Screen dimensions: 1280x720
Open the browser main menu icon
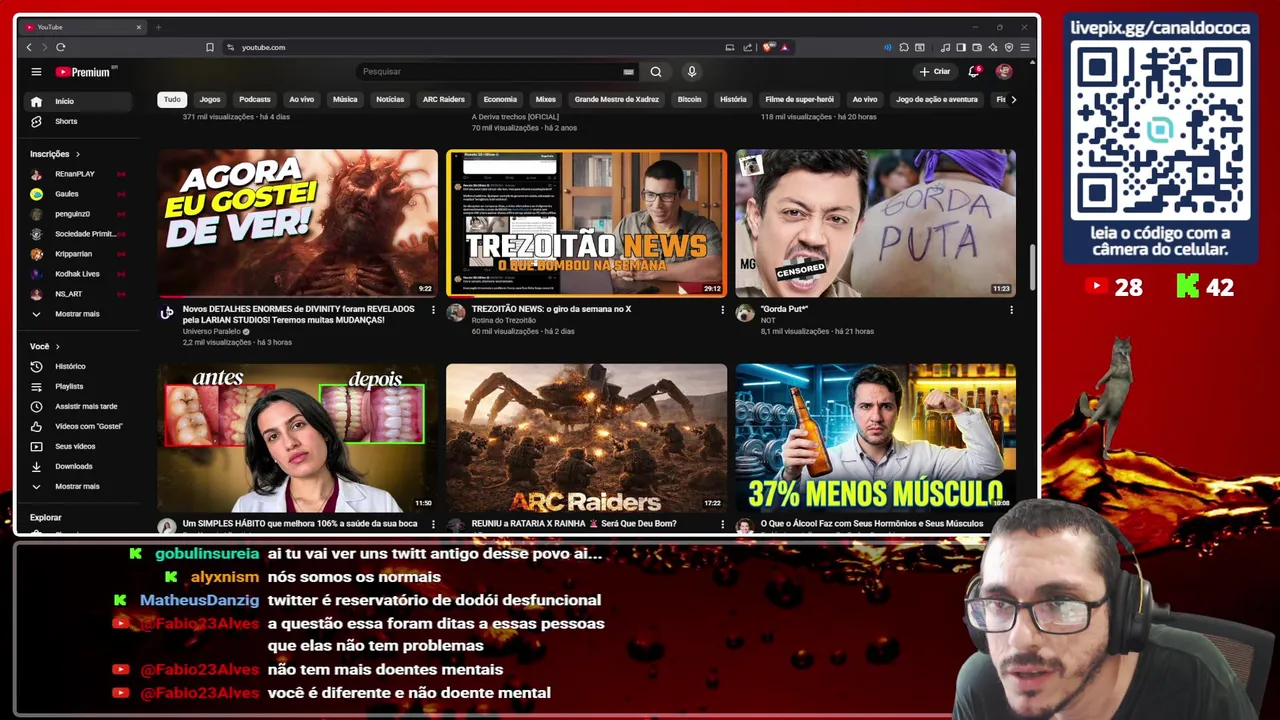tap(1025, 47)
